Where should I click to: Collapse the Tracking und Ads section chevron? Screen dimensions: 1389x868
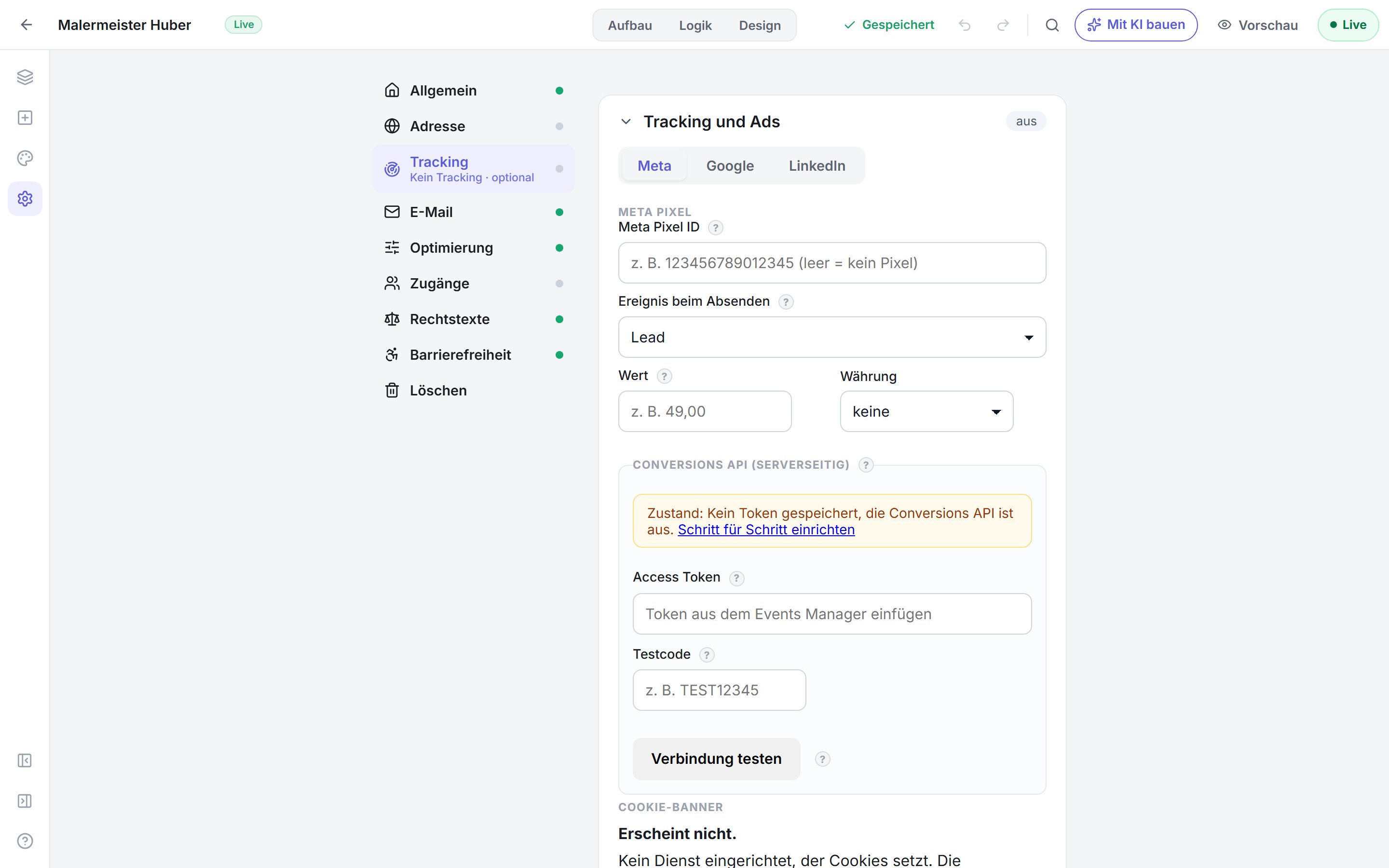(626, 122)
